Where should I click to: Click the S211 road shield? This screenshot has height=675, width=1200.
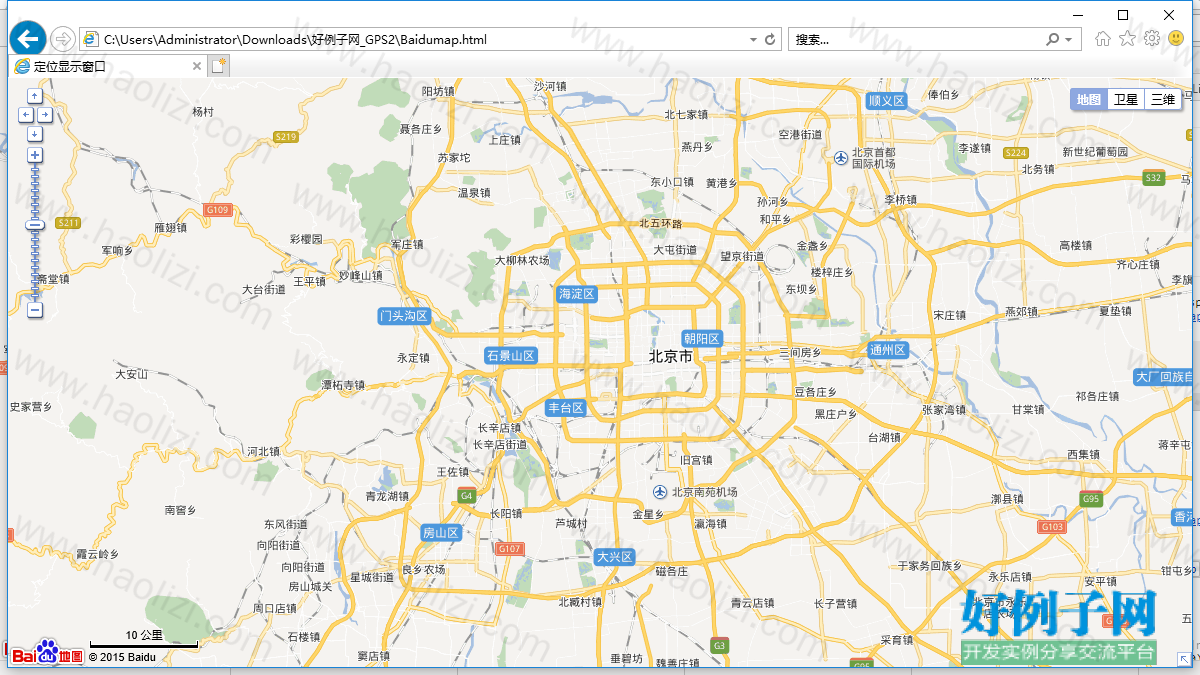(x=68, y=222)
